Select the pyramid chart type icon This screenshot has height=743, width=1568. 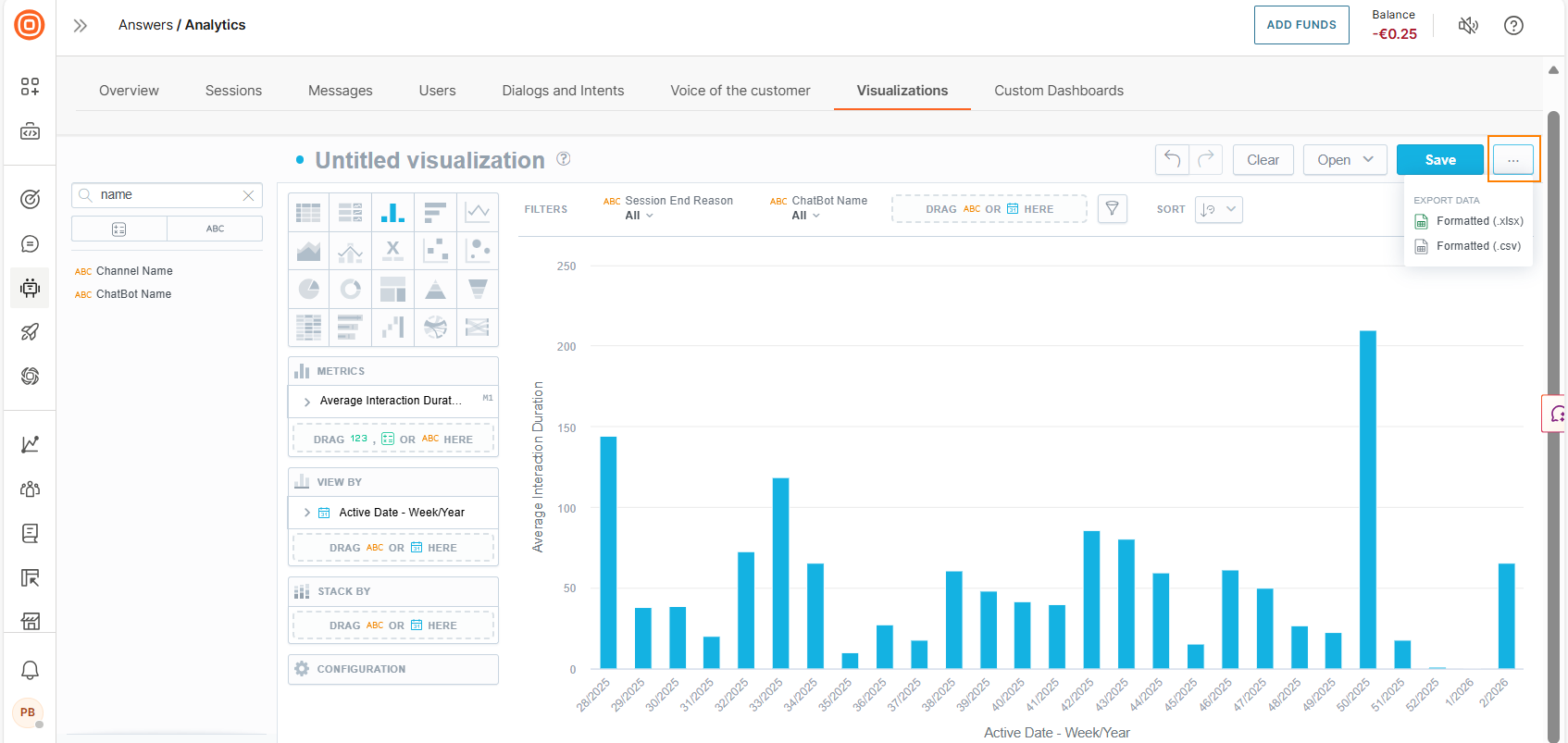tap(435, 289)
